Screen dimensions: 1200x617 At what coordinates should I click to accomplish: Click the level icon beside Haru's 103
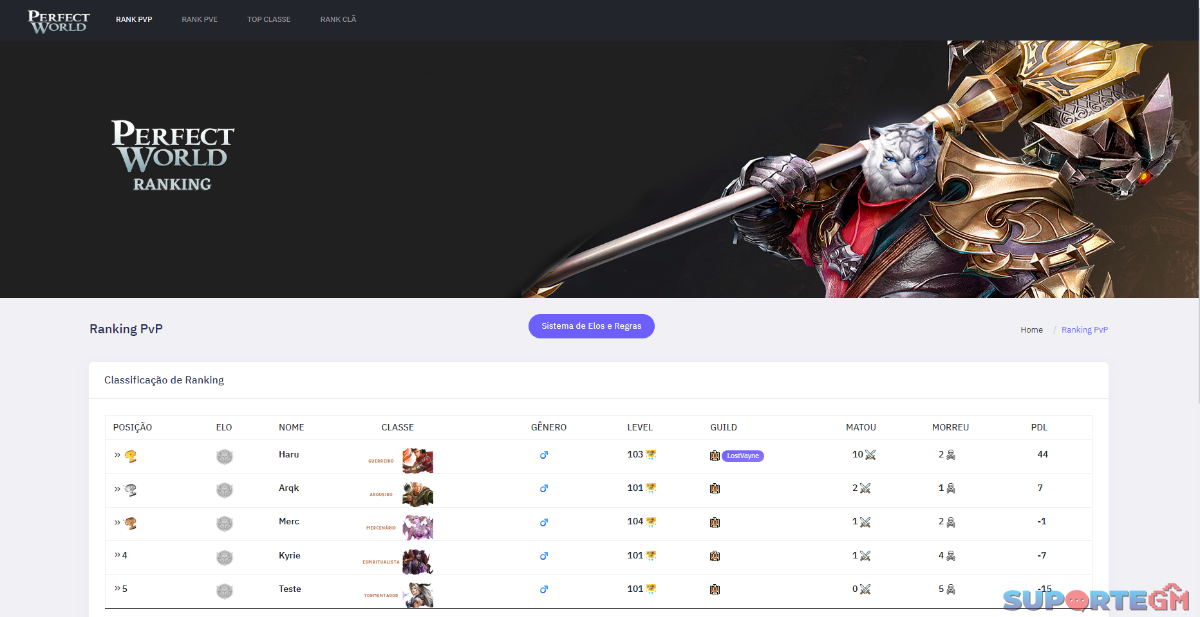point(651,455)
